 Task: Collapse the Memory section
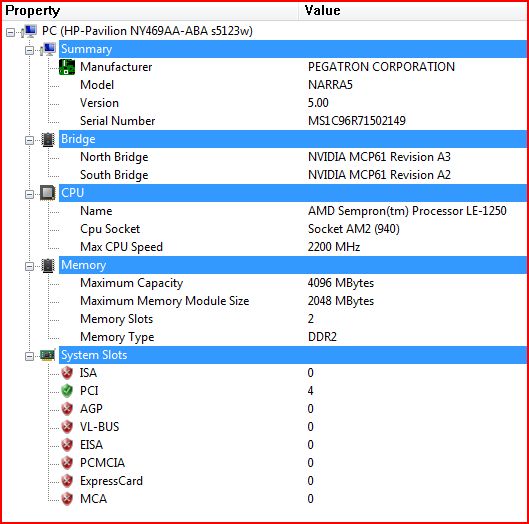click(x=29, y=266)
